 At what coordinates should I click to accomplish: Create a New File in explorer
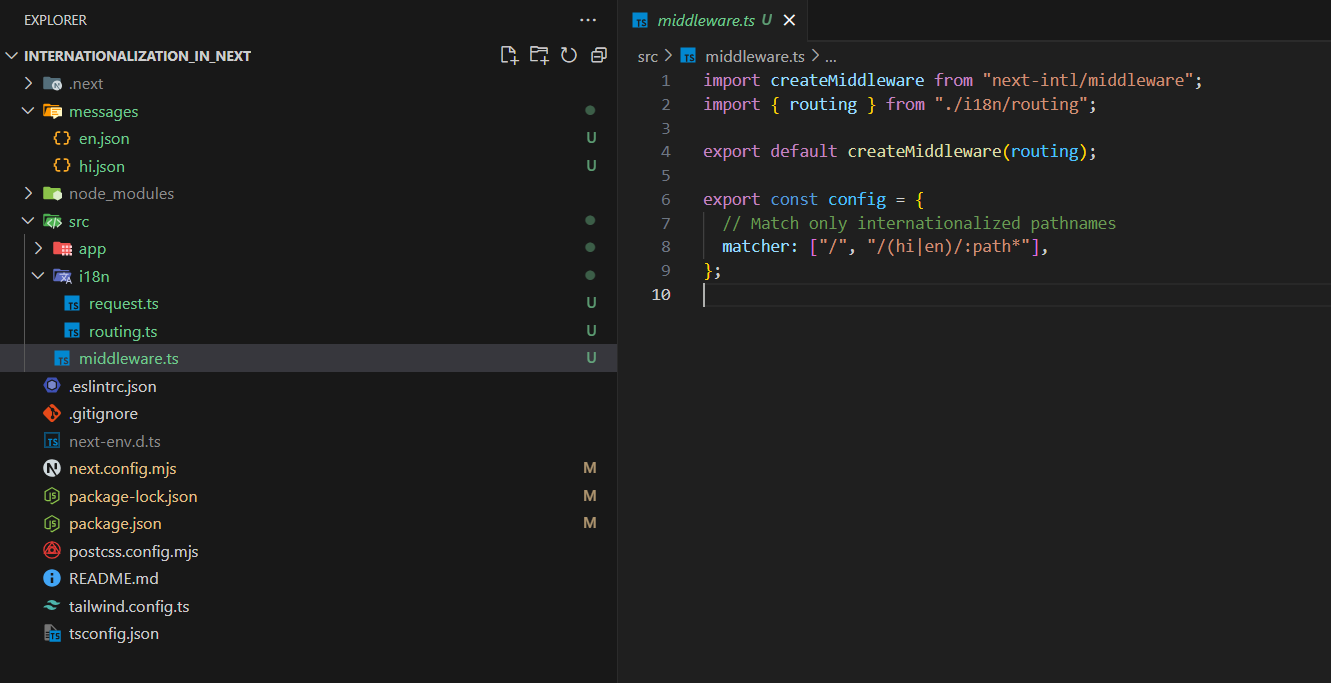tap(509, 55)
